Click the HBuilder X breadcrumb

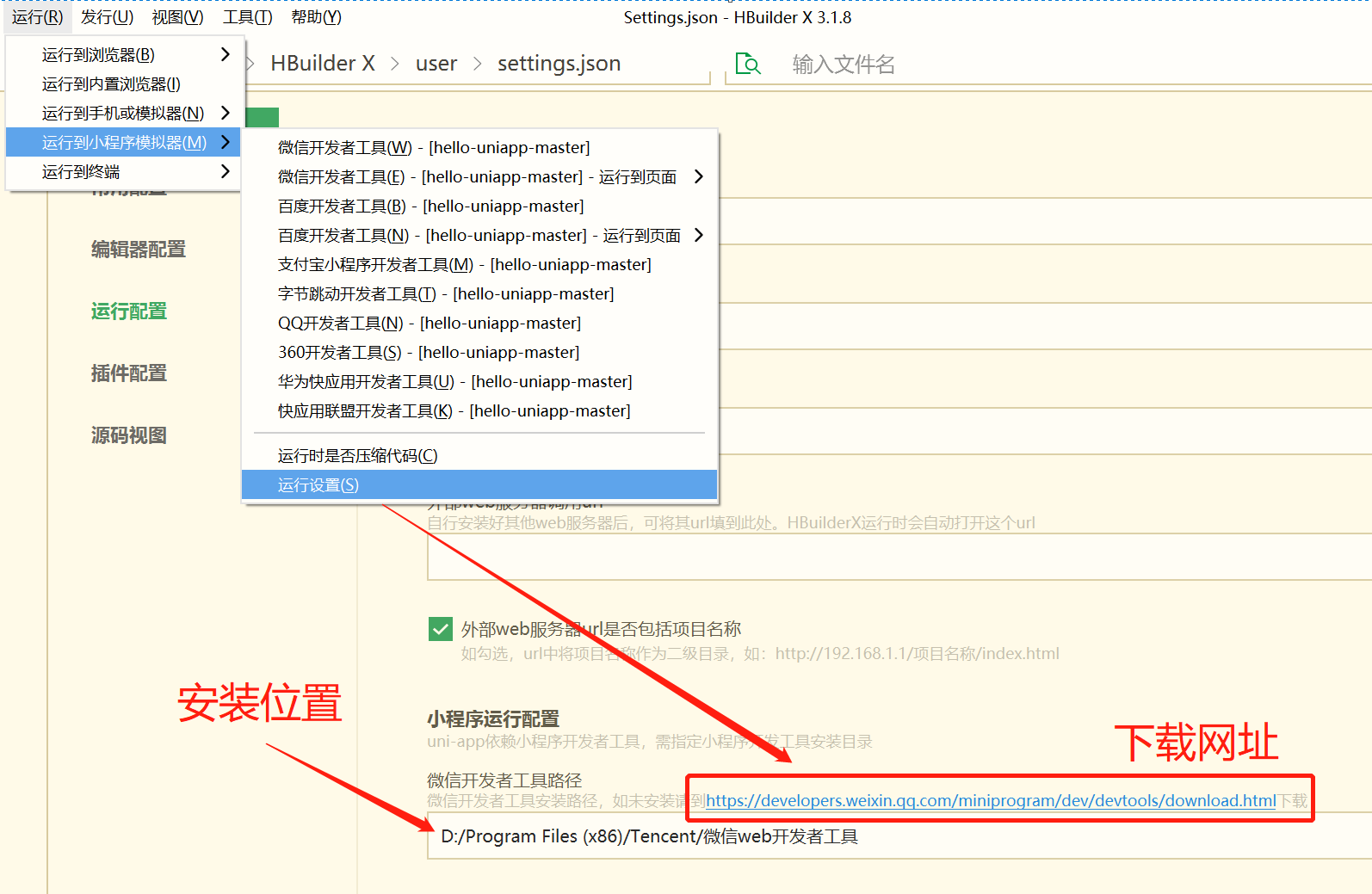tap(323, 64)
